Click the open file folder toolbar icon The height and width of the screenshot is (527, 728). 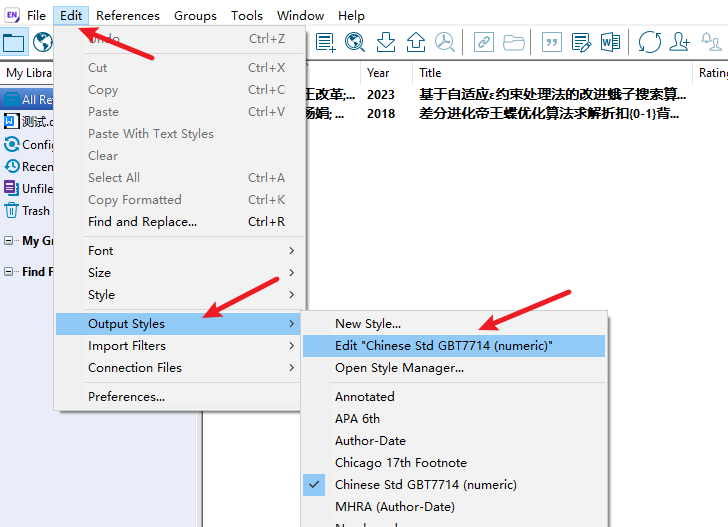pos(514,42)
